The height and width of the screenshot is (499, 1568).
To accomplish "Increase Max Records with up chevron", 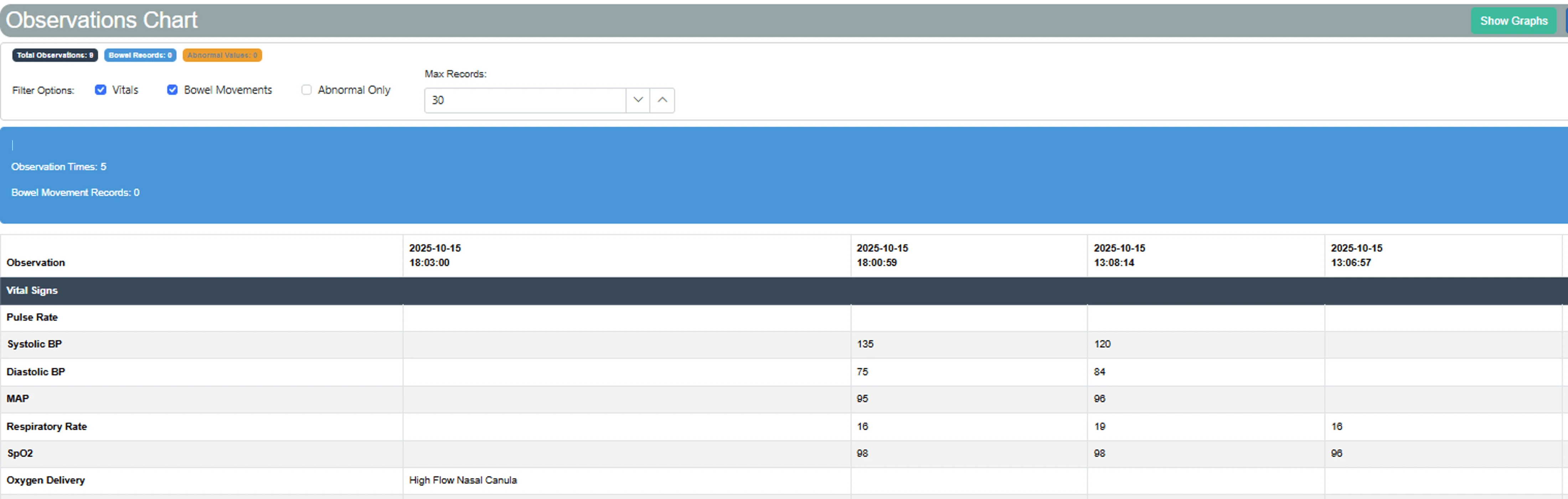I will point(662,100).
